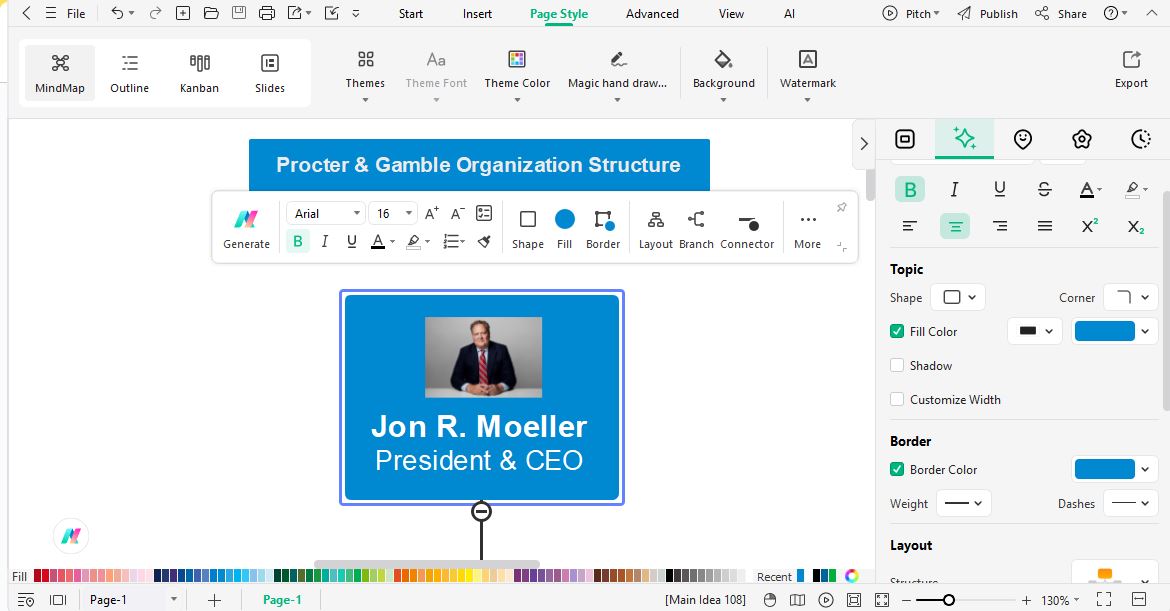The height and width of the screenshot is (611, 1170).
Task: Save document with floppy disk icon
Action: coord(239,13)
